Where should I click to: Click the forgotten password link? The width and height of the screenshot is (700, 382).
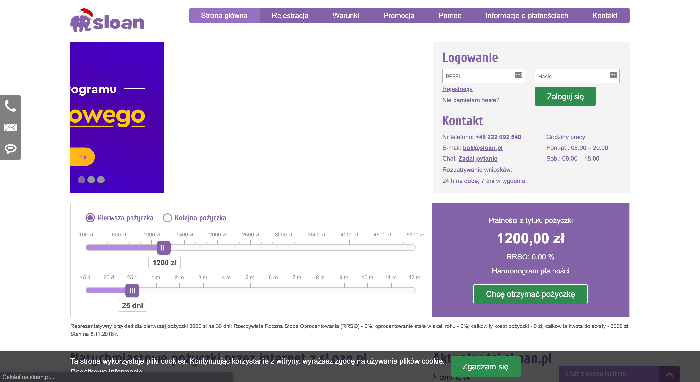tap(471, 100)
